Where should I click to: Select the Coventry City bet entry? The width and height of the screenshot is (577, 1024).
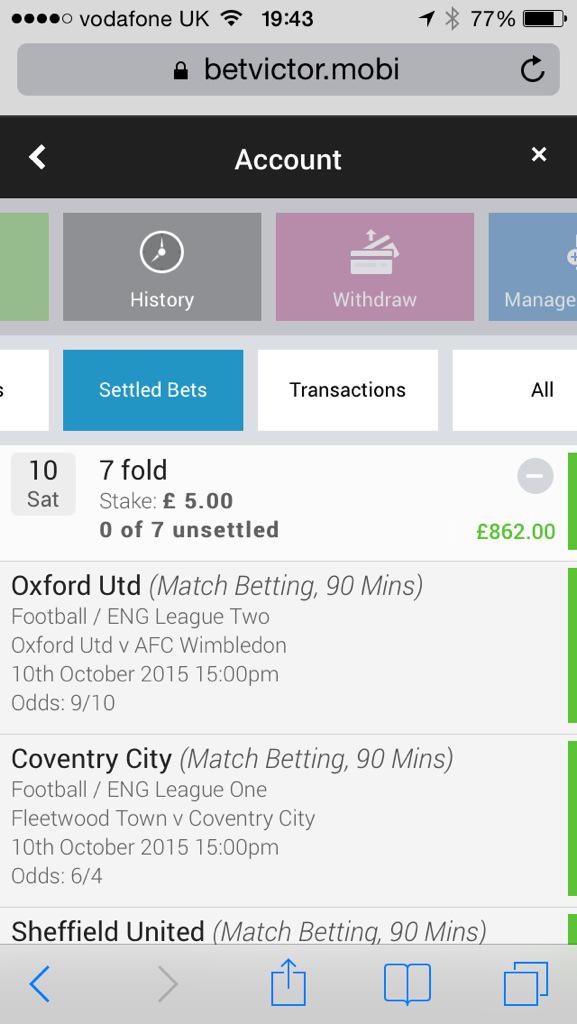coord(283,821)
